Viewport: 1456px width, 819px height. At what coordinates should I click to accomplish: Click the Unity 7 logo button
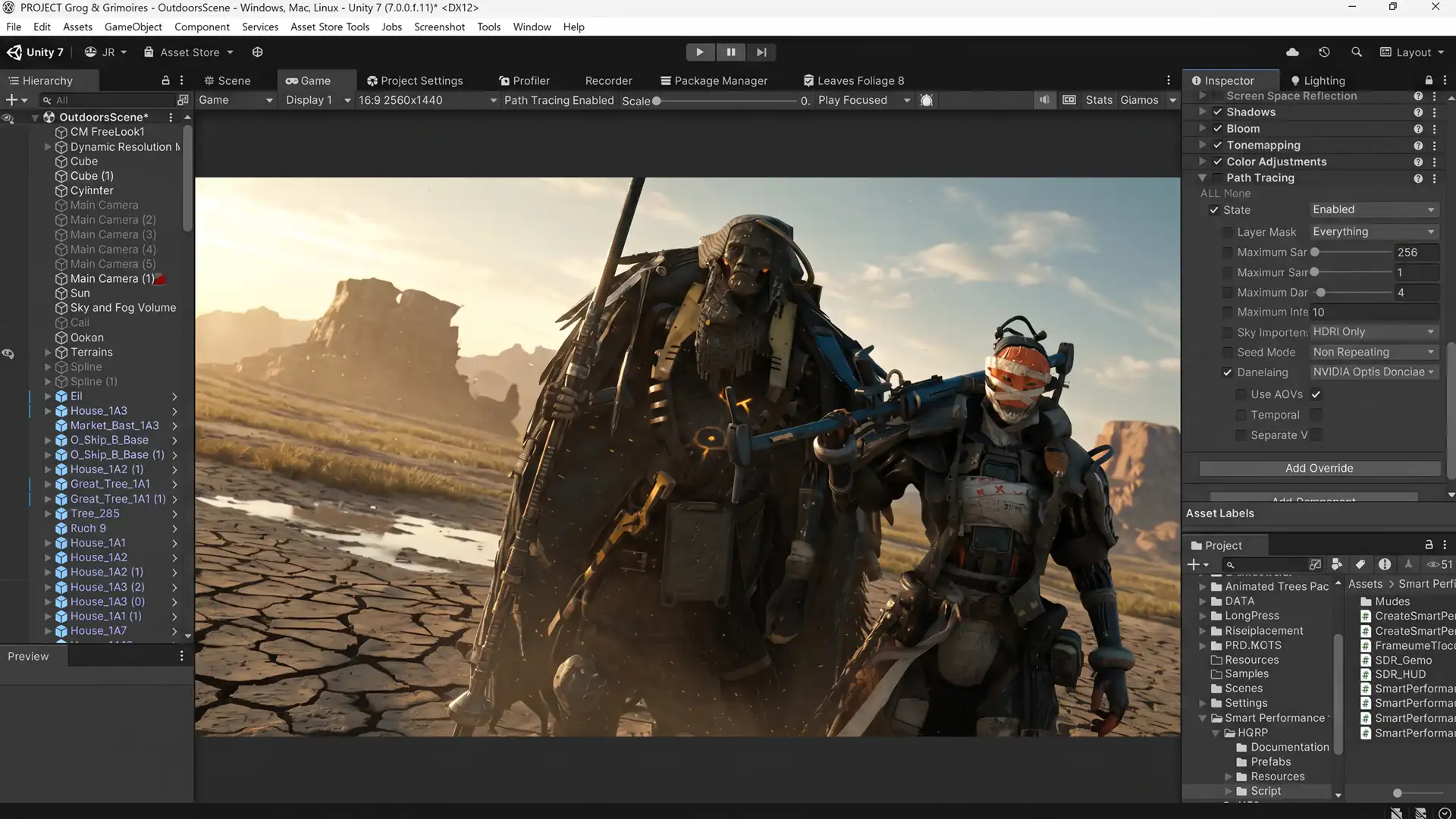(x=36, y=52)
